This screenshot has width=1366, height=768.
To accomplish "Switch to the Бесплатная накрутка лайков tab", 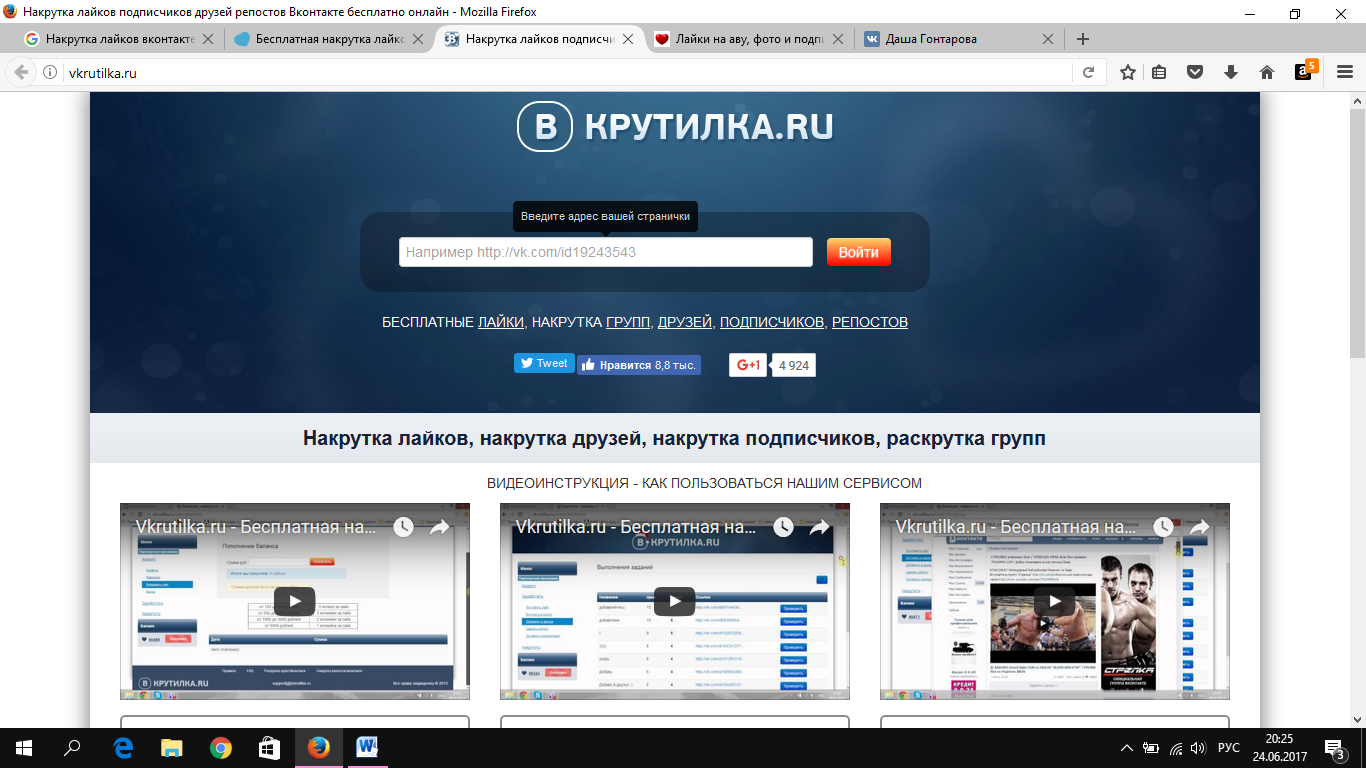I will (x=329, y=39).
